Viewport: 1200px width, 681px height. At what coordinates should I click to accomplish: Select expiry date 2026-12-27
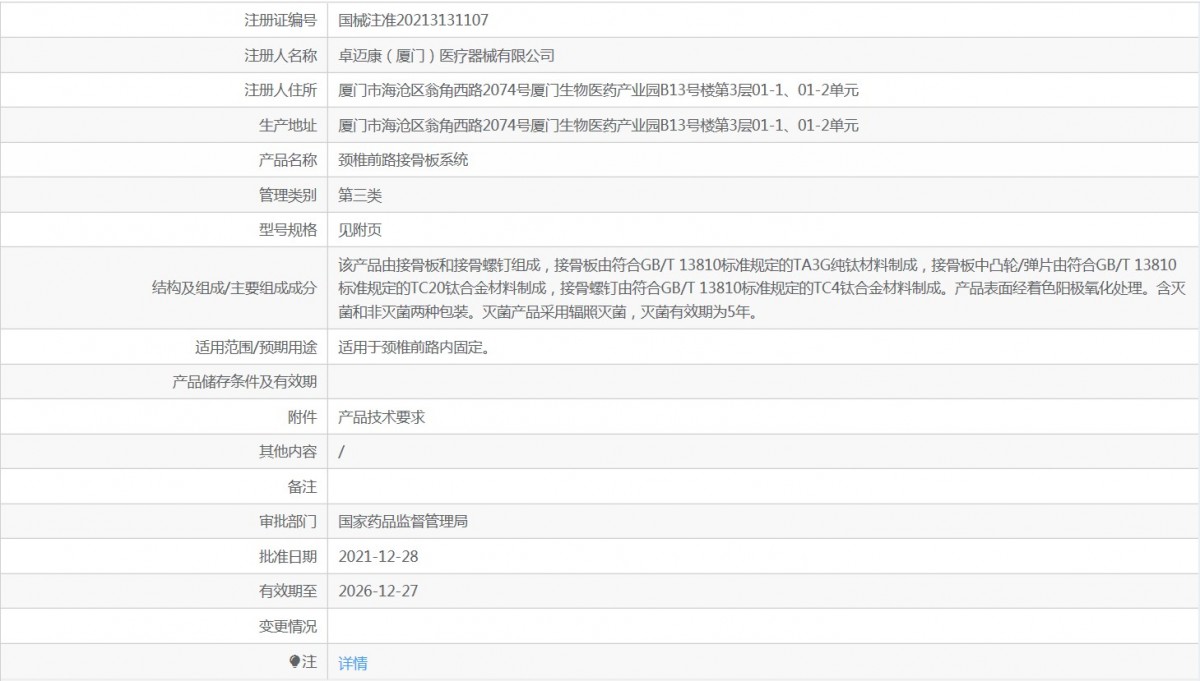378,591
